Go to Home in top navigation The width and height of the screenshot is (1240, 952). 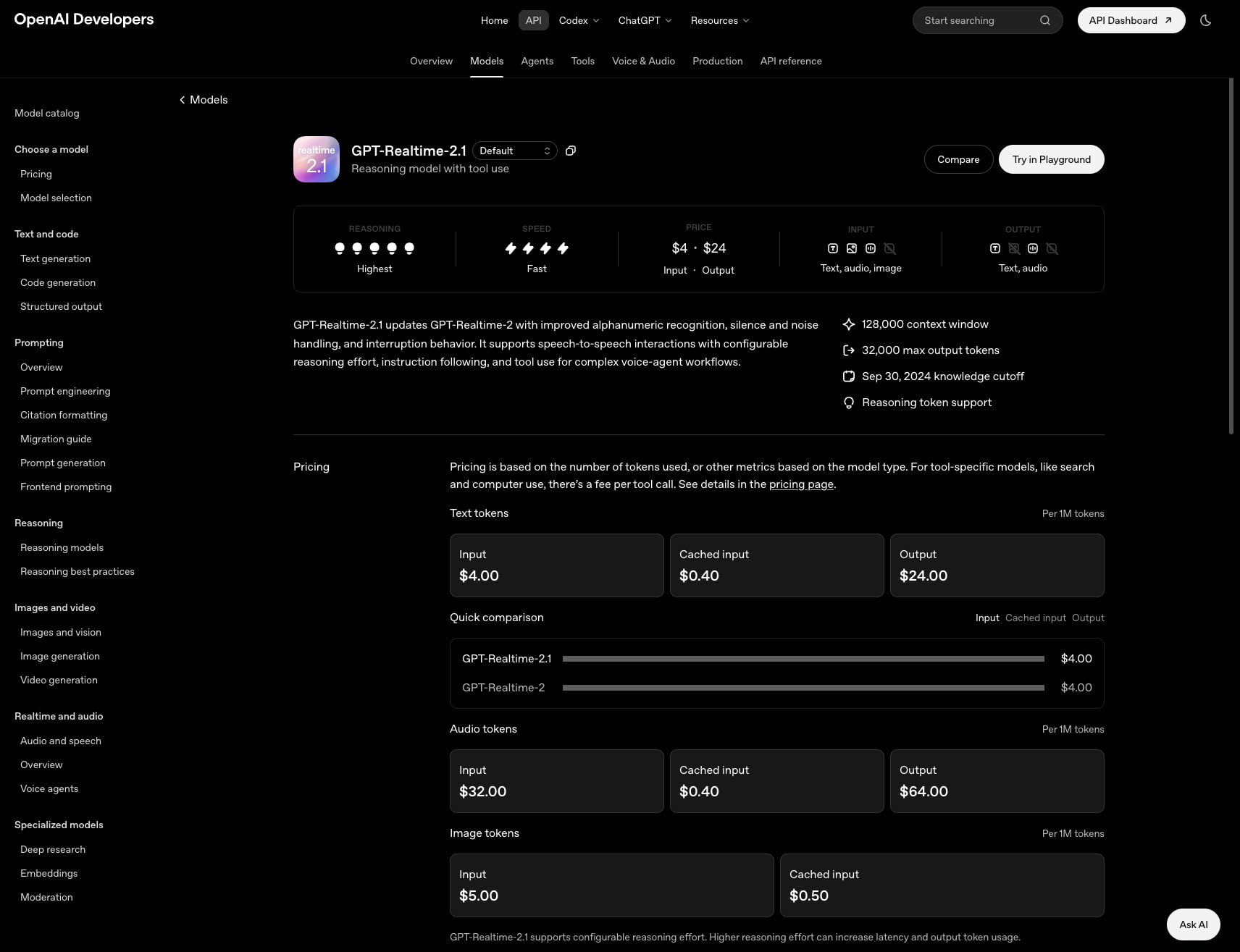495,20
